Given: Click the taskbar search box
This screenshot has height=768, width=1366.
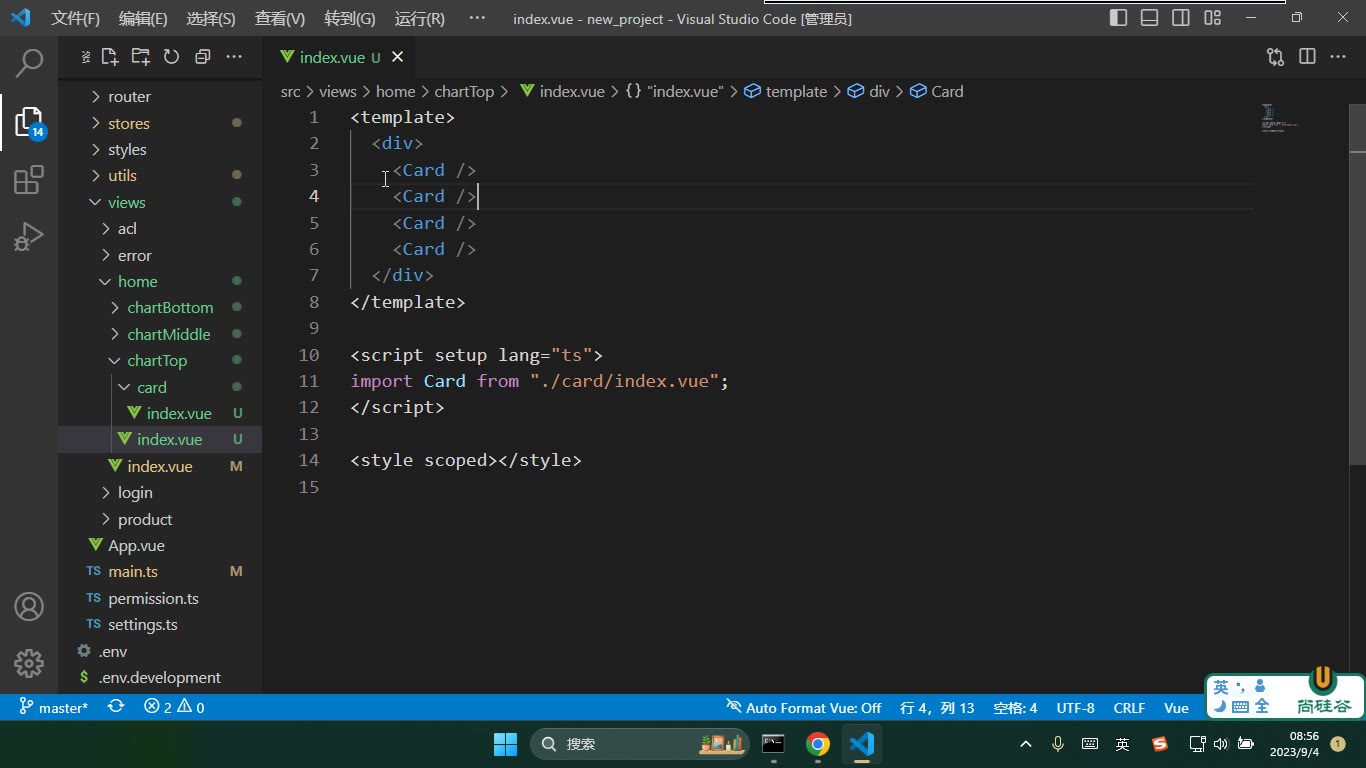Looking at the screenshot, I should tap(639, 744).
